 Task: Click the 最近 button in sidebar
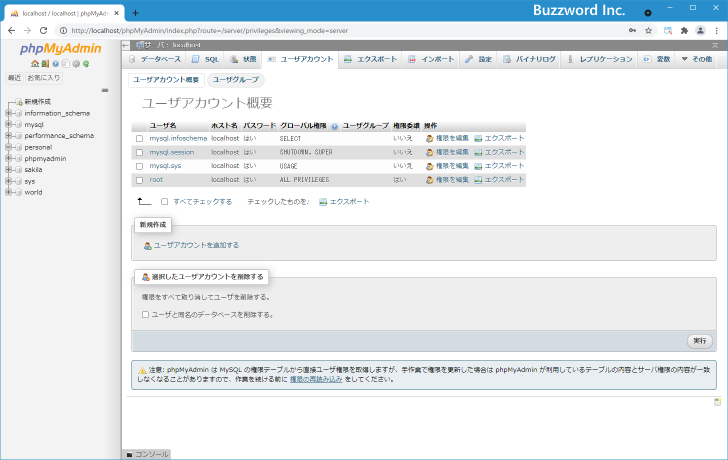[14, 78]
